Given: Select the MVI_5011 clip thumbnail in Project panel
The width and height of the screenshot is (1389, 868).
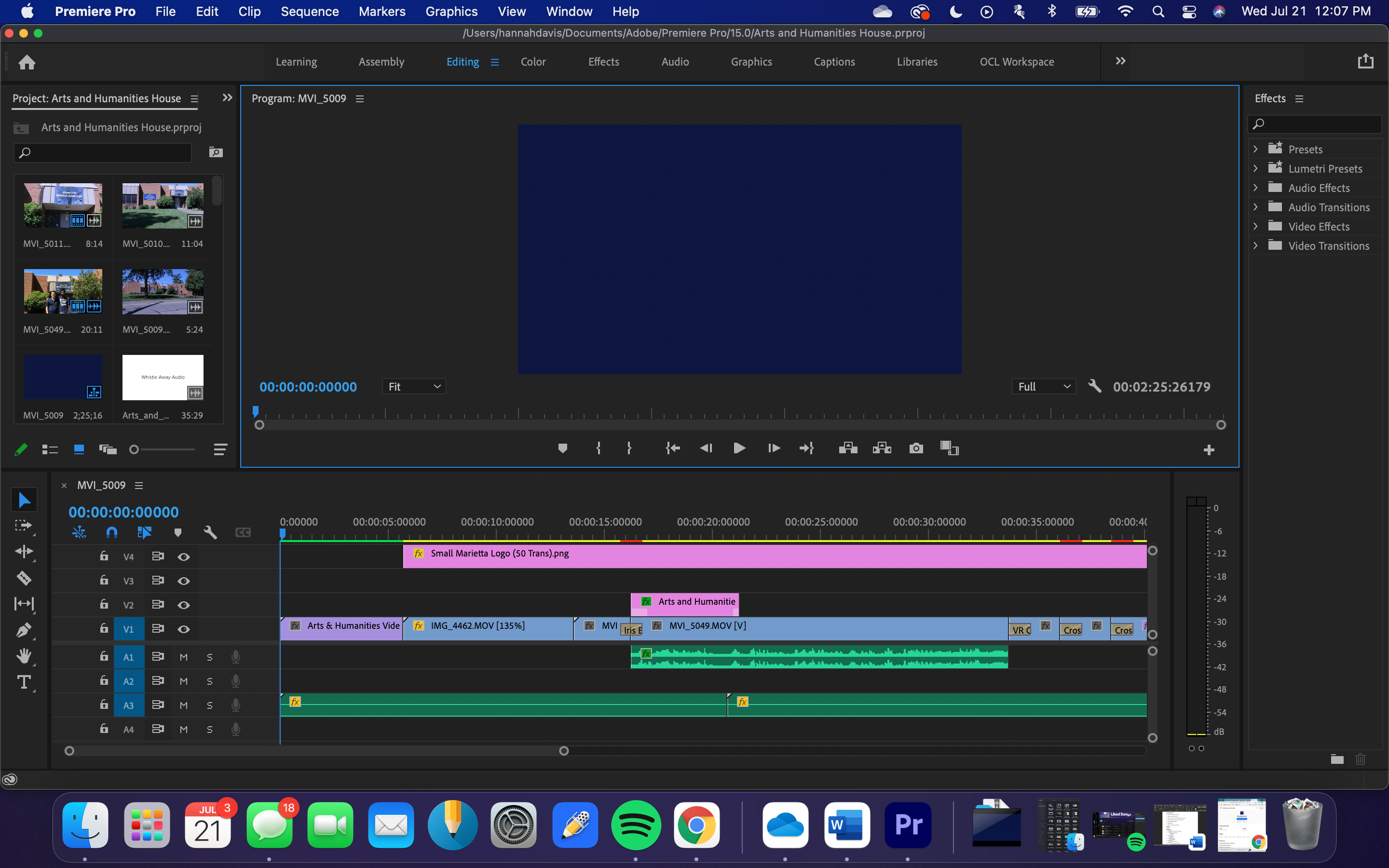Looking at the screenshot, I should point(63,205).
